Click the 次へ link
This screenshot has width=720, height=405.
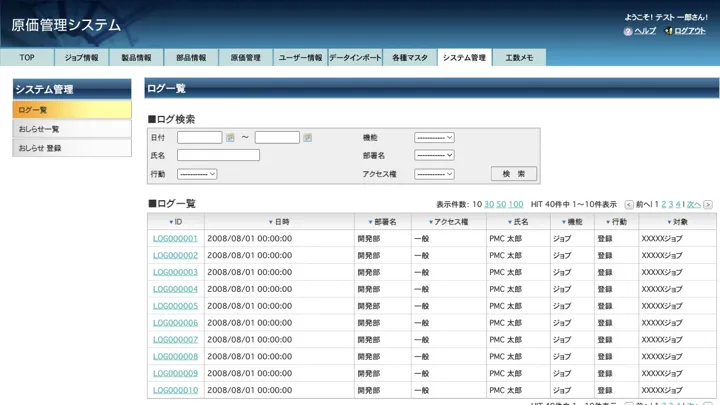[694, 204]
